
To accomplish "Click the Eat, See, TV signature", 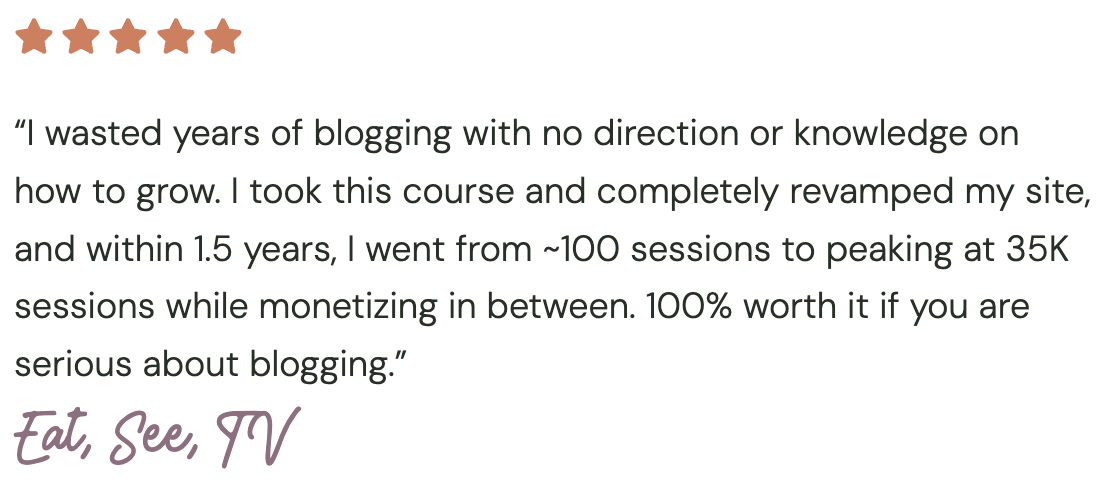I will click(x=158, y=436).
